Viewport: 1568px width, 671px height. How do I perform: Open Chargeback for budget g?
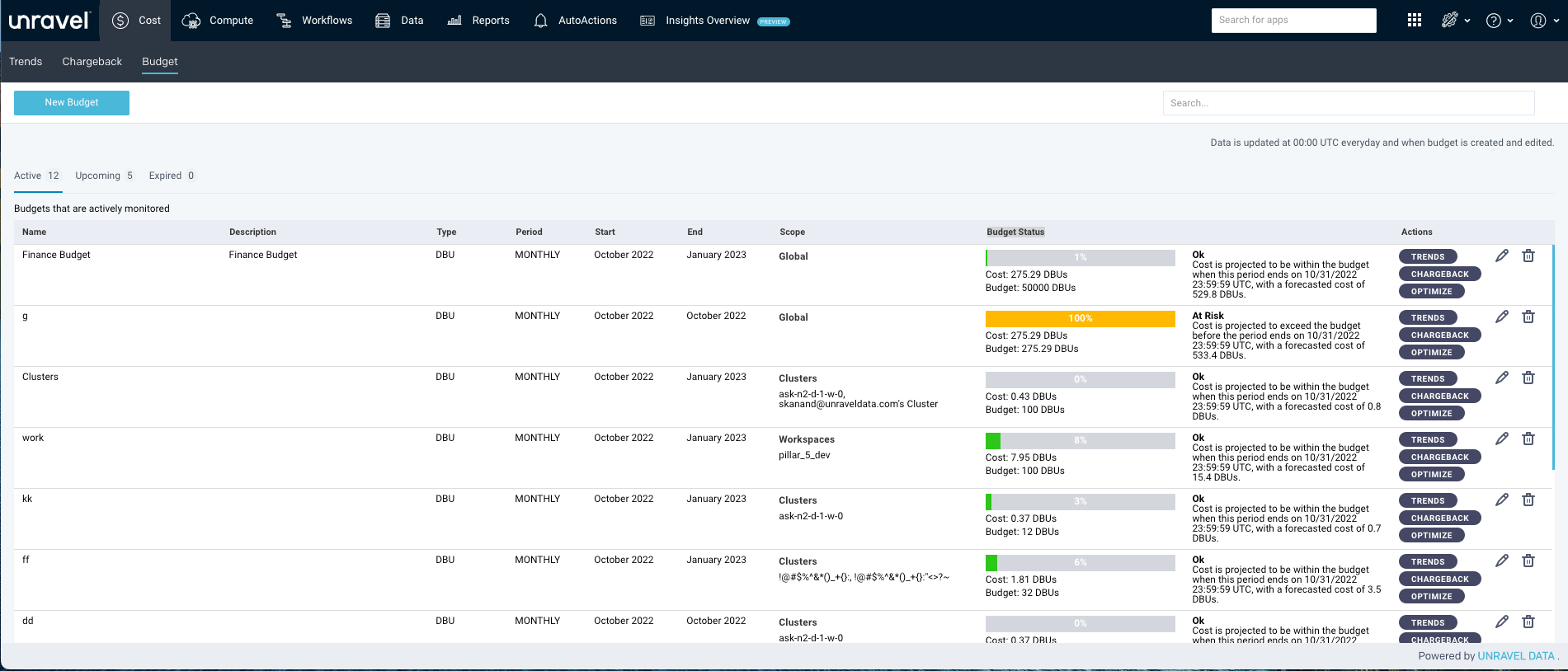[1440, 335]
